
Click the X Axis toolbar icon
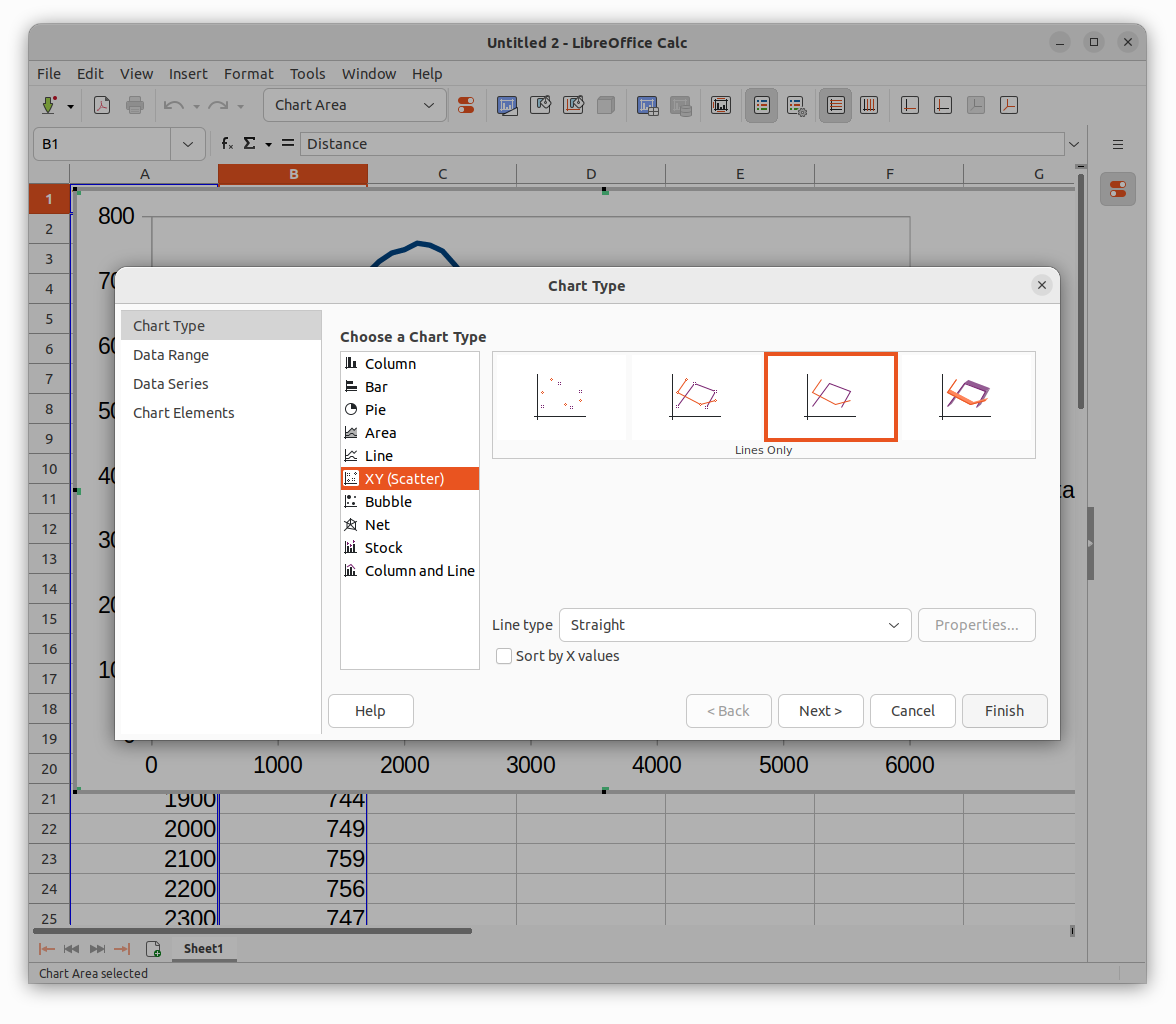(910, 105)
